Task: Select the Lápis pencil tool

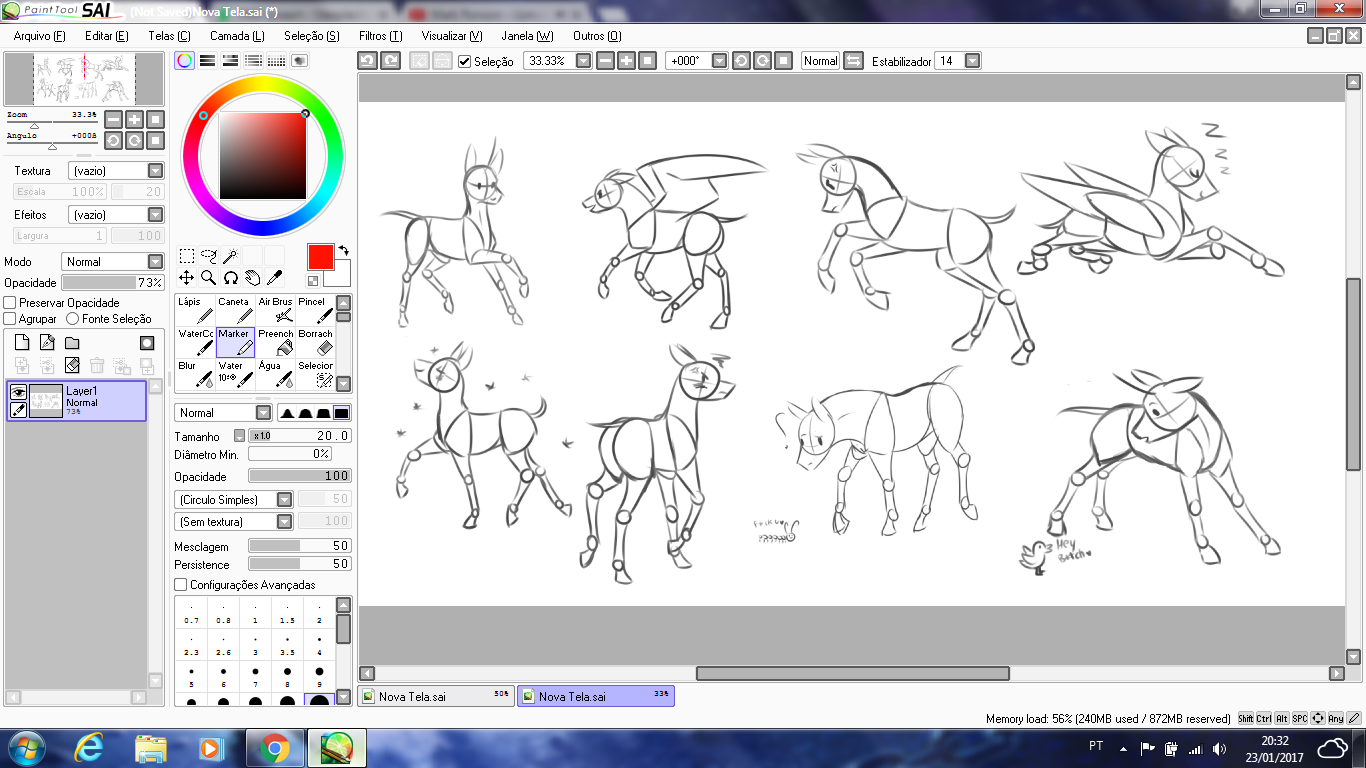Action: click(x=194, y=310)
